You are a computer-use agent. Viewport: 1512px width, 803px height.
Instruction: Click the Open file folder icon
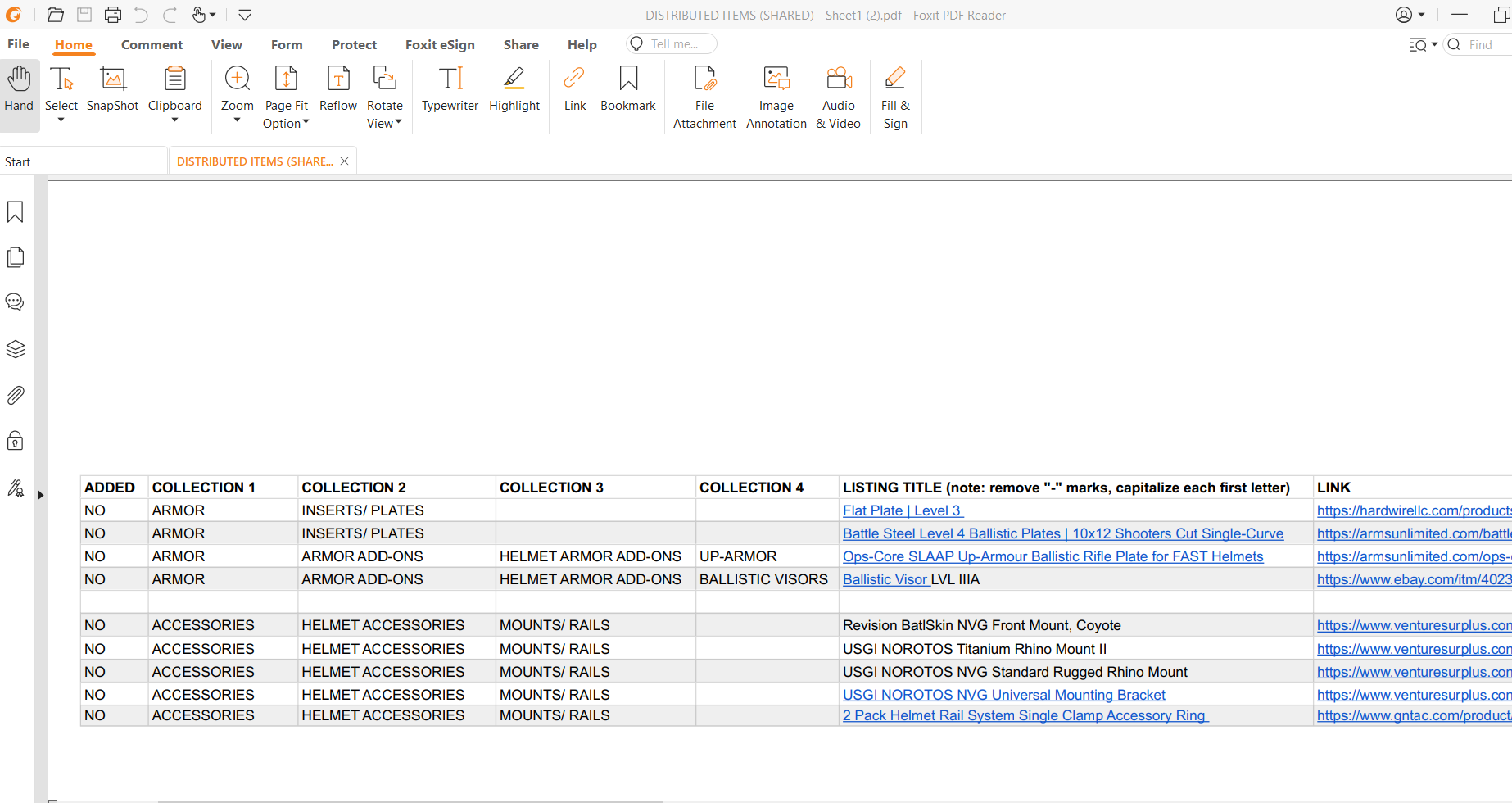tap(56, 15)
